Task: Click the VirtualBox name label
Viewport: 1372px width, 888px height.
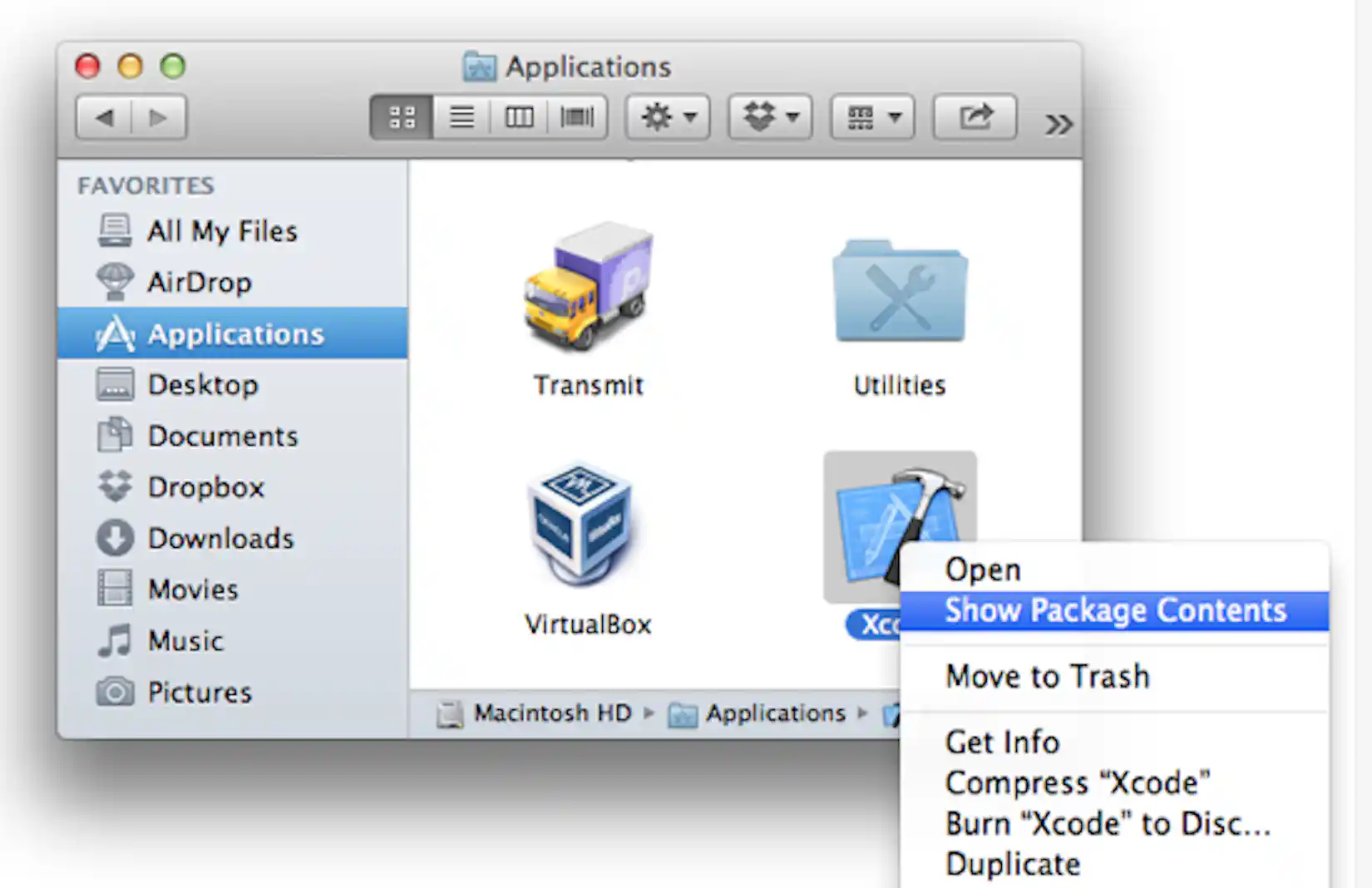Action: 588,624
